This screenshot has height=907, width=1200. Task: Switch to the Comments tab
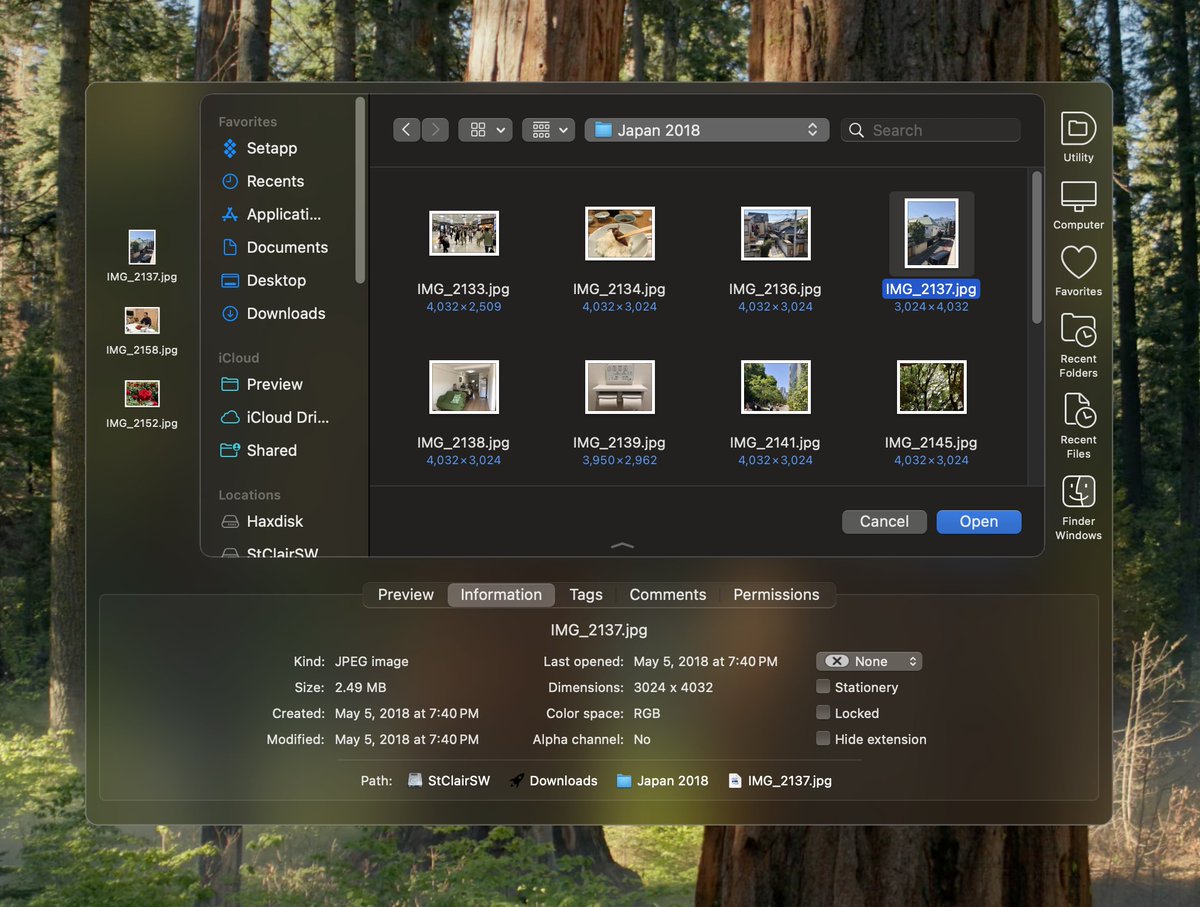[x=668, y=594]
